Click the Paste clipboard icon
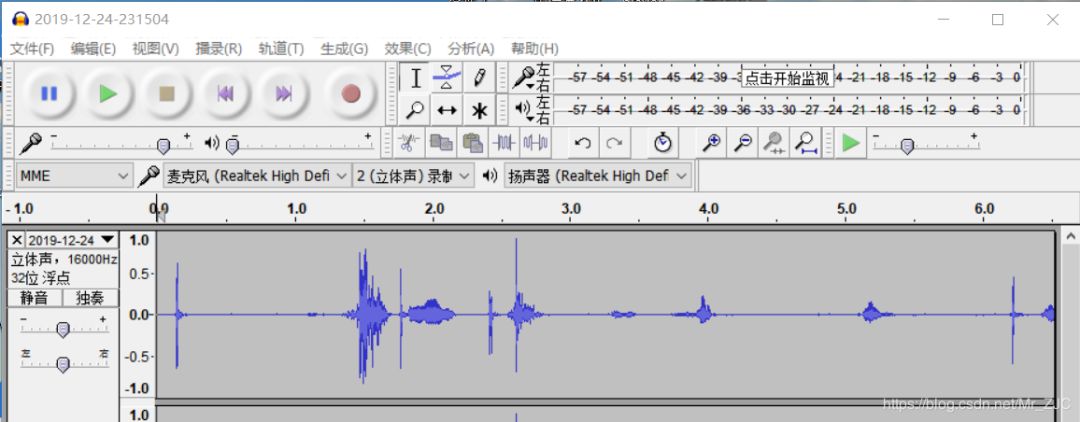The image size is (1080, 422). [472, 143]
